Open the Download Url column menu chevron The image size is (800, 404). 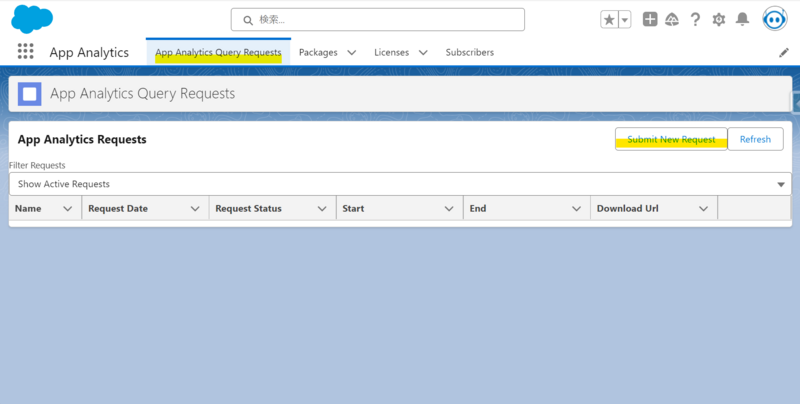point(704,209)
